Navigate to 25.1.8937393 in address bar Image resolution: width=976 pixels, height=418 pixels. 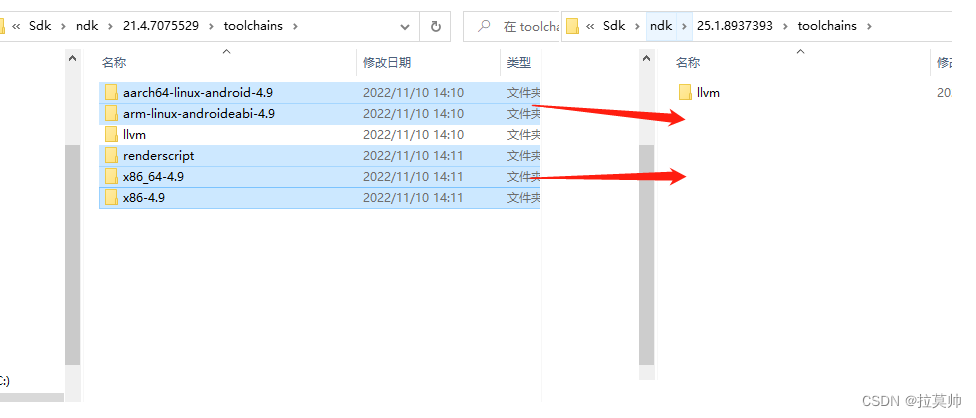[735, 26]
